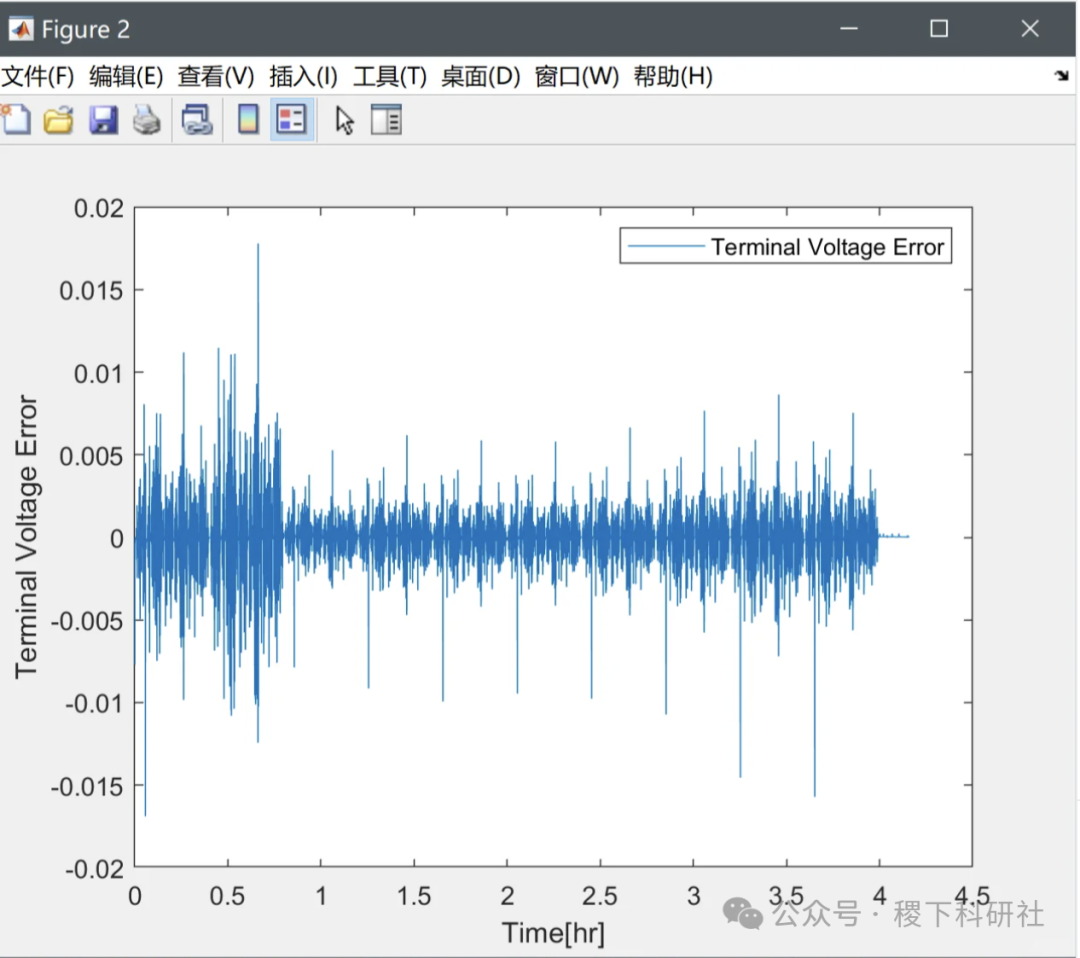
Task: Open the 窗口(W) menu
Action: coord(577,76)
